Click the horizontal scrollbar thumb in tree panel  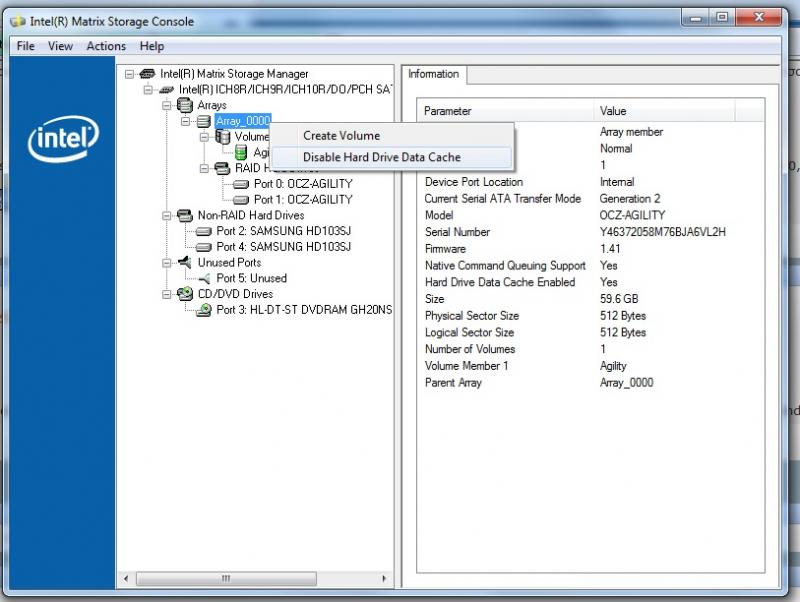(x=226, y=579)
